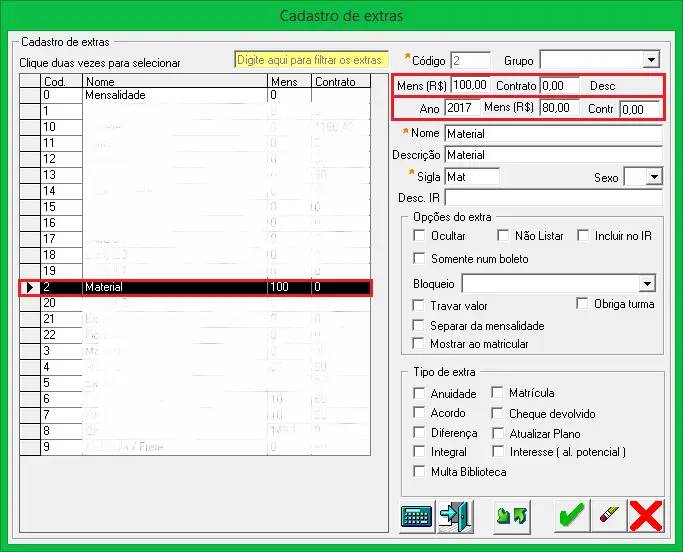
Task: Click the yellow filter extras field
Action: (x=310, y=60)
